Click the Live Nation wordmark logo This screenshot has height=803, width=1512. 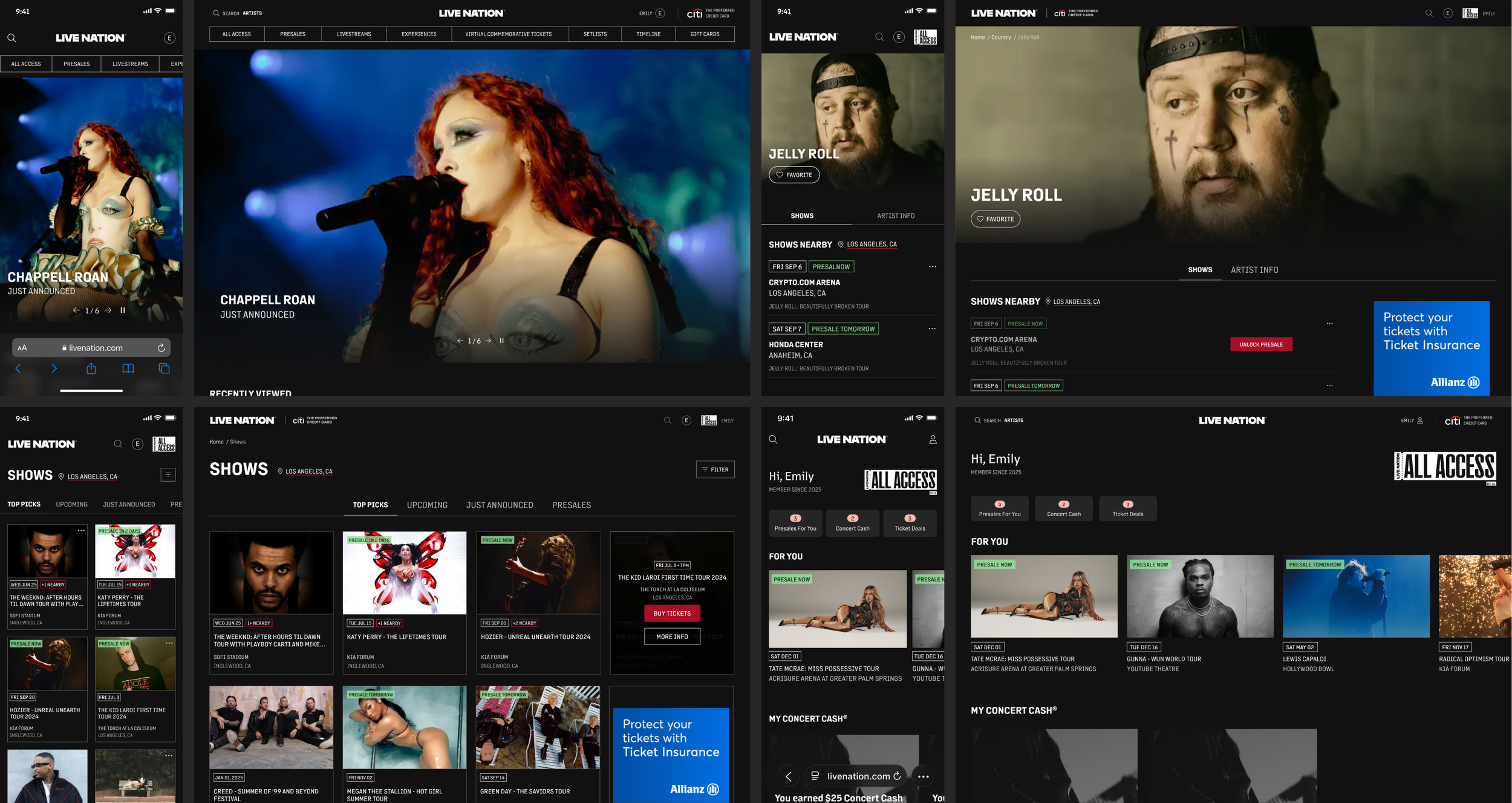coord(471,13)
